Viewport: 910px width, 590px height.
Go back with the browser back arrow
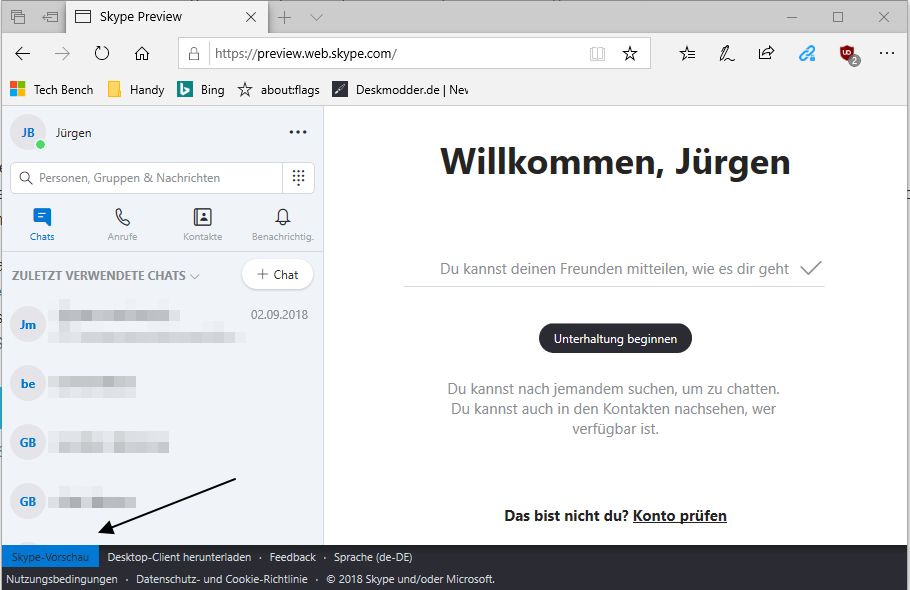tap(23, 54)
